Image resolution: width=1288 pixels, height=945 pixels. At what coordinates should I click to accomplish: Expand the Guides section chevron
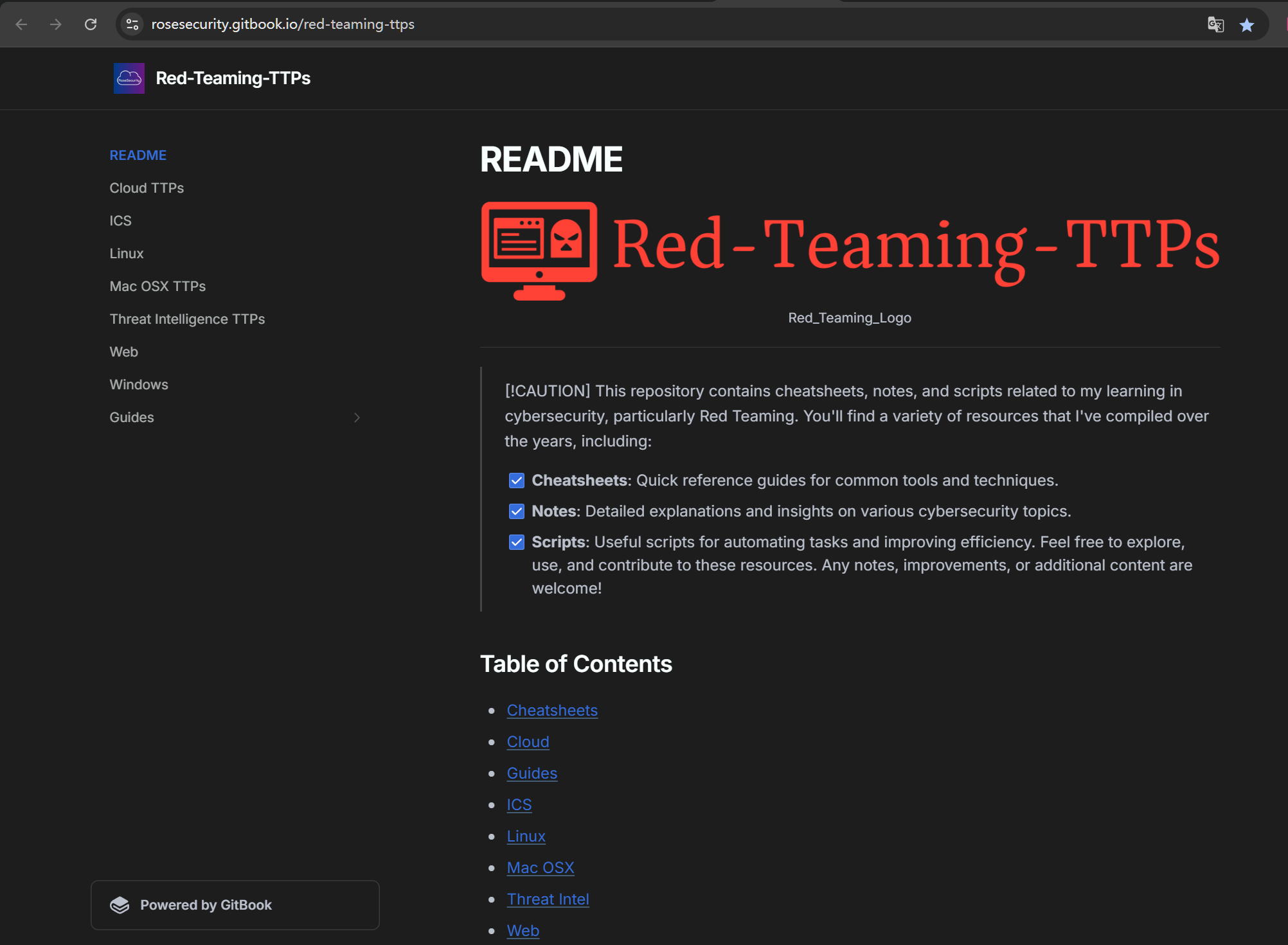[x=357, y=418]
